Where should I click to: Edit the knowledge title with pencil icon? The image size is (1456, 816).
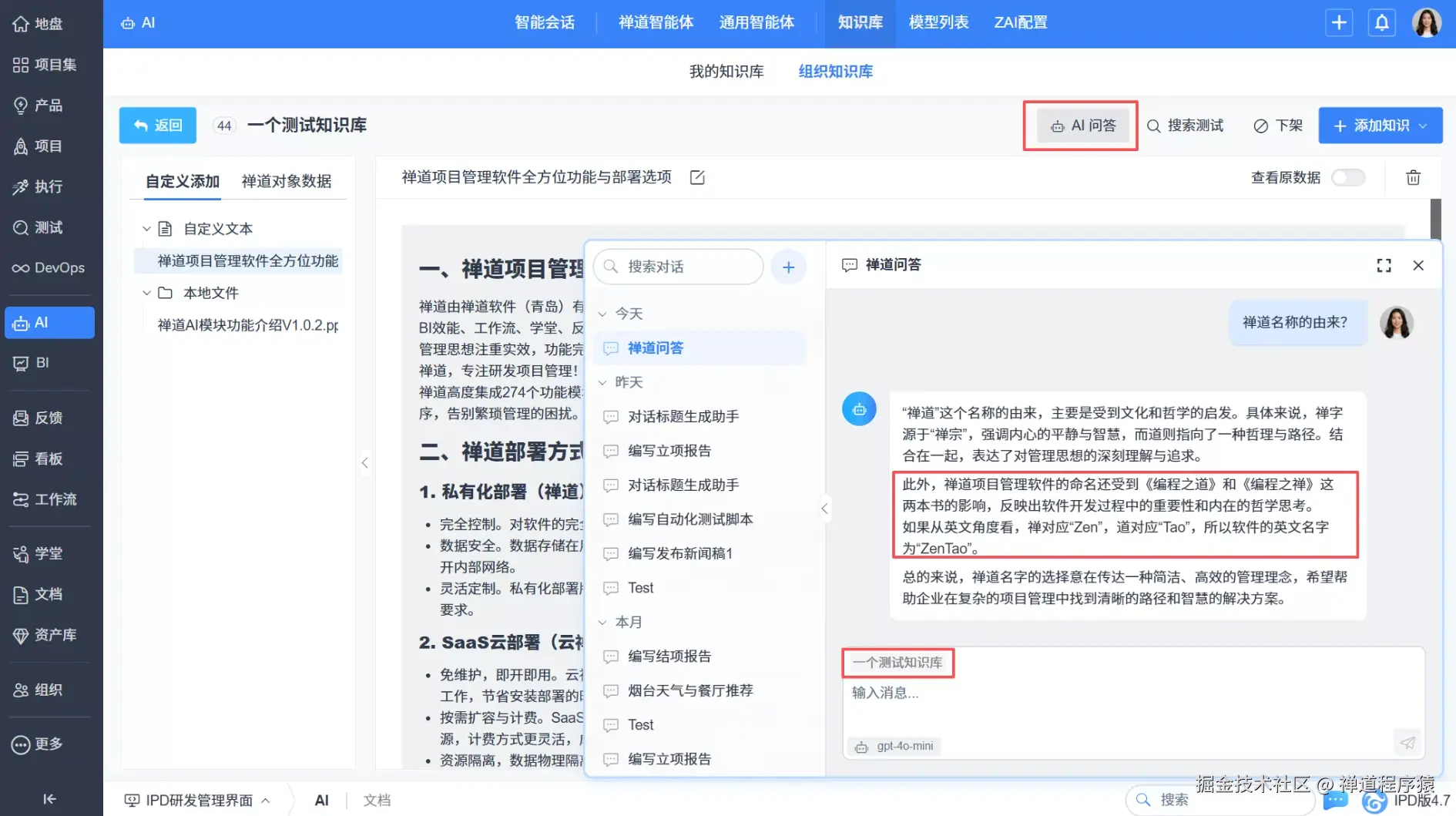coord(697,178)
